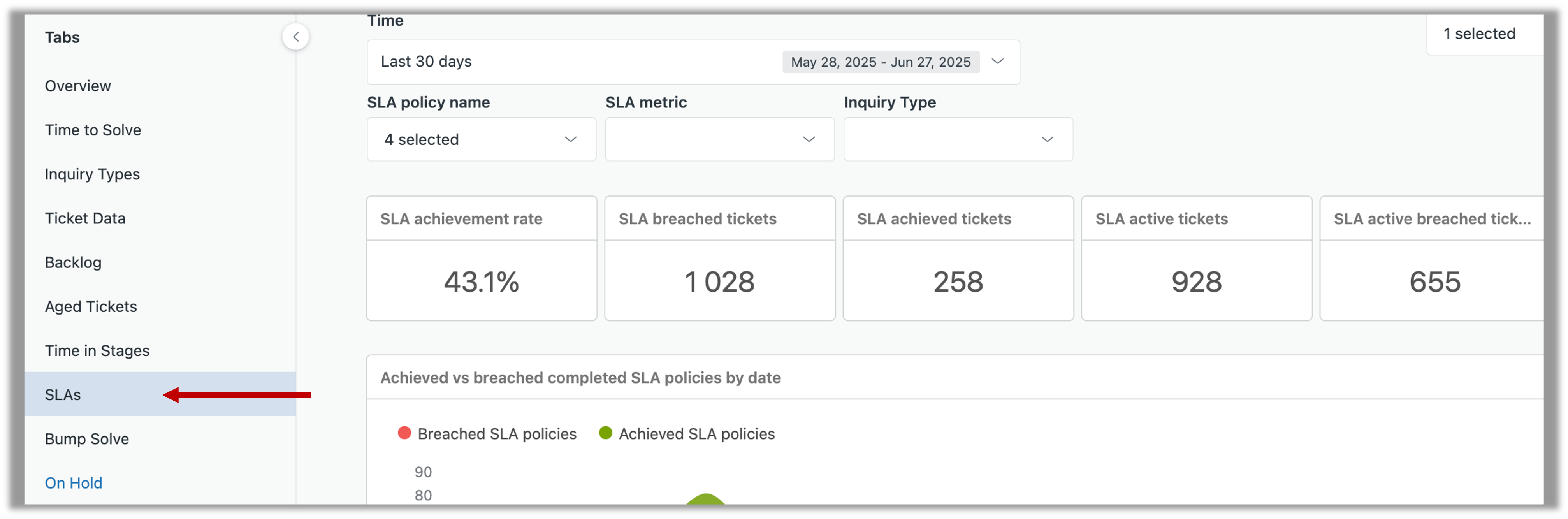Click the On Hold link
This screenshot has width=1568, height=519.
click(x=74, y=483)
